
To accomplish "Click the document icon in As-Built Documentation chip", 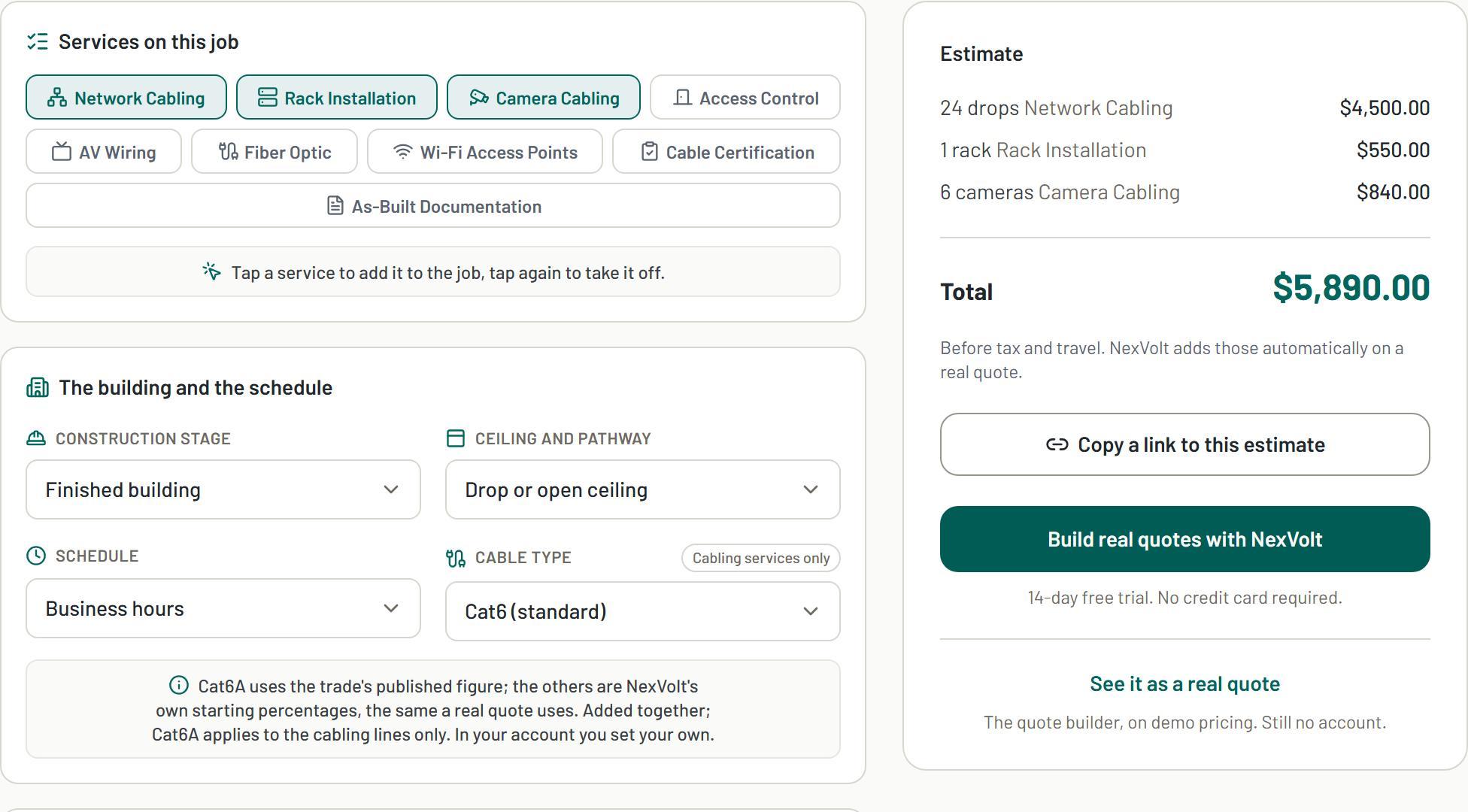I will 335,206.
